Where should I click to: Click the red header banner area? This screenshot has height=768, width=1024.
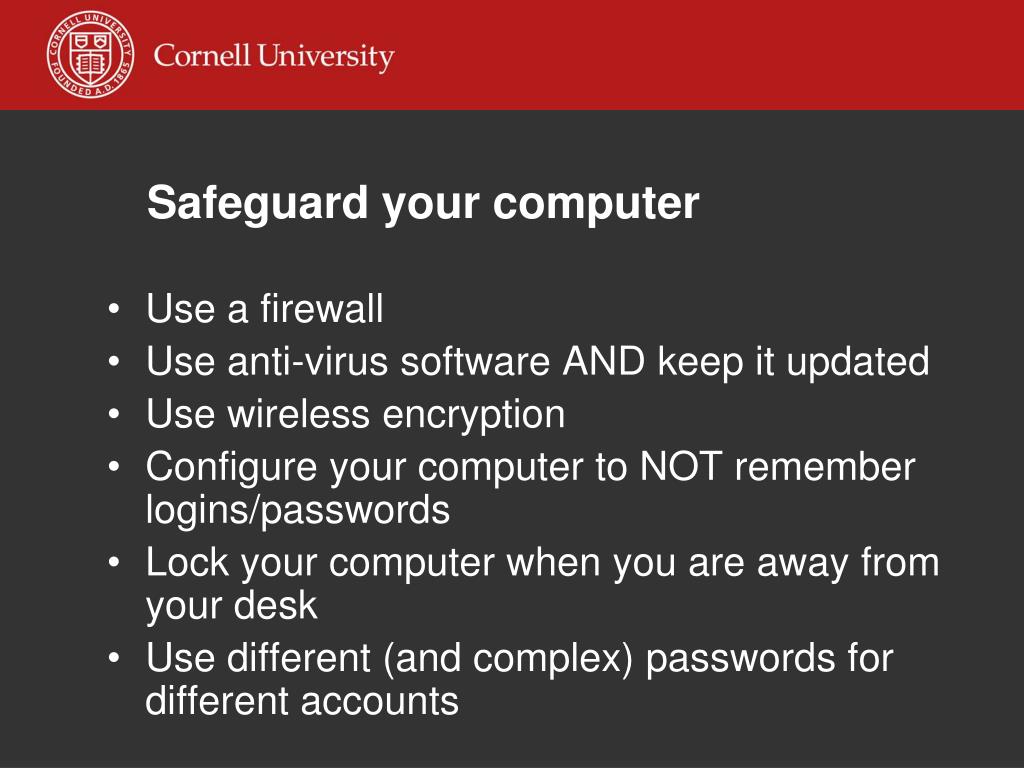tap(512, 55)
